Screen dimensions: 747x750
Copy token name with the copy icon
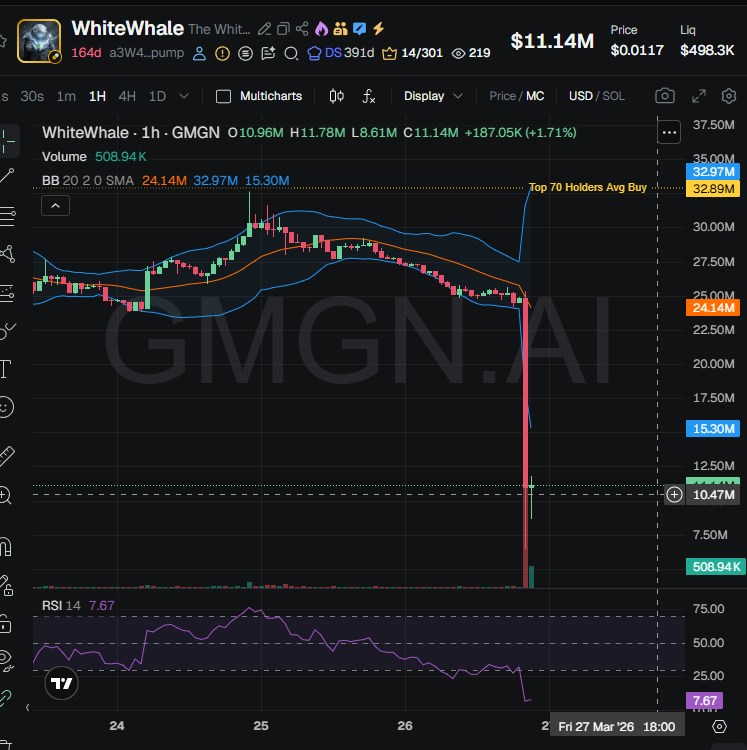coord(283,29)
